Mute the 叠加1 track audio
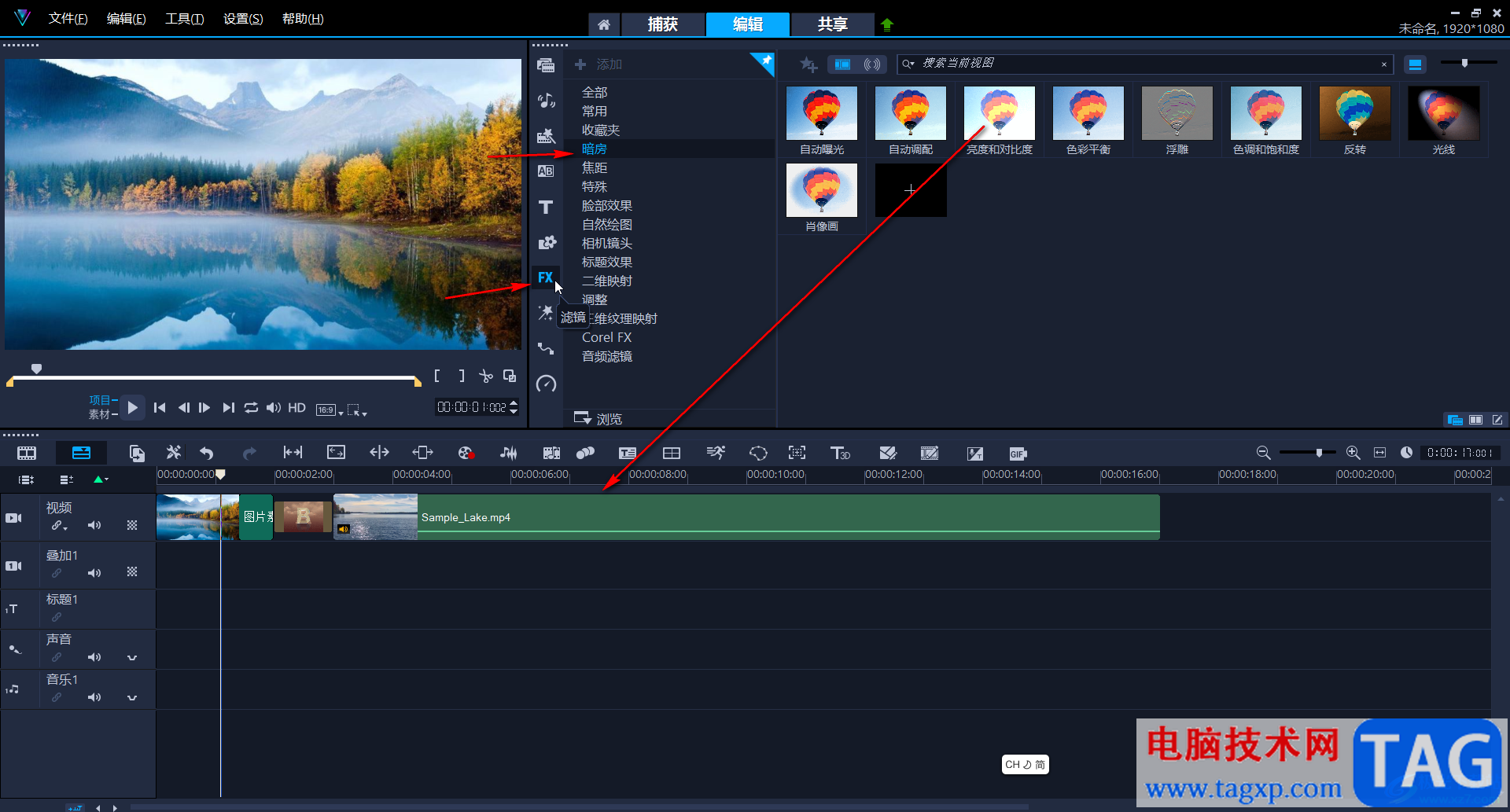Screen dimensions: 1510x812 point(94,573)
